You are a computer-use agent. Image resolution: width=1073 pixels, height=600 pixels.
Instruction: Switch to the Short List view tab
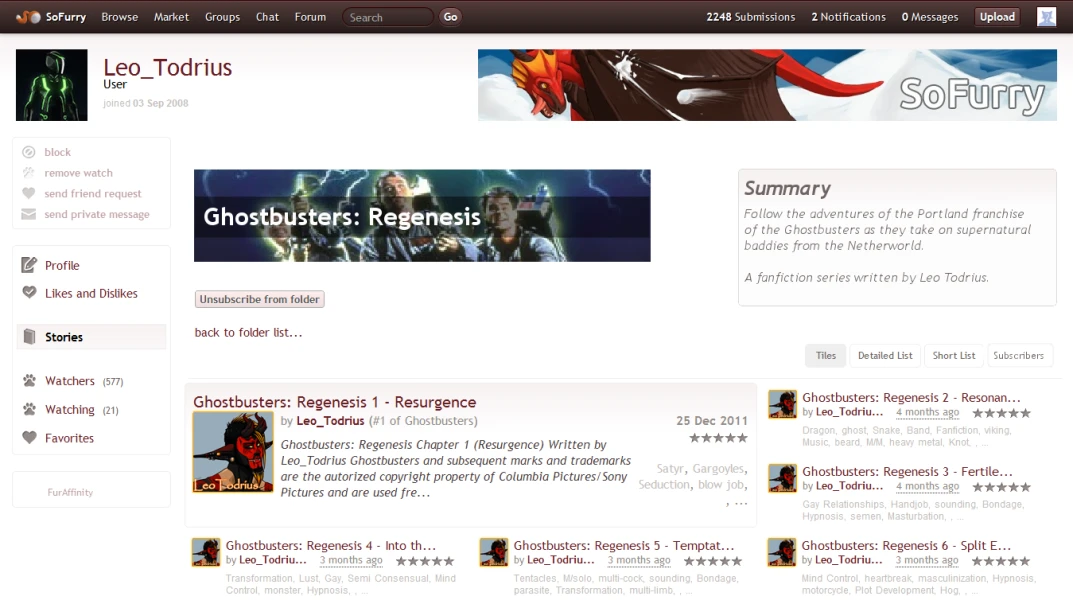[954, 356]
